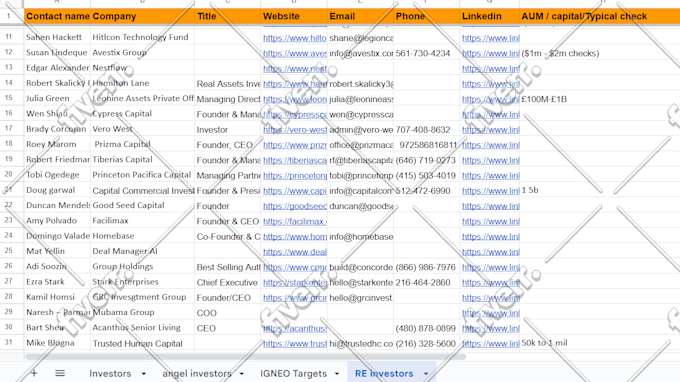The height and width of the screenshot is (382, 680).
Task: Switch to the angel investors sheet tab
Action: (x=197, y=374)
